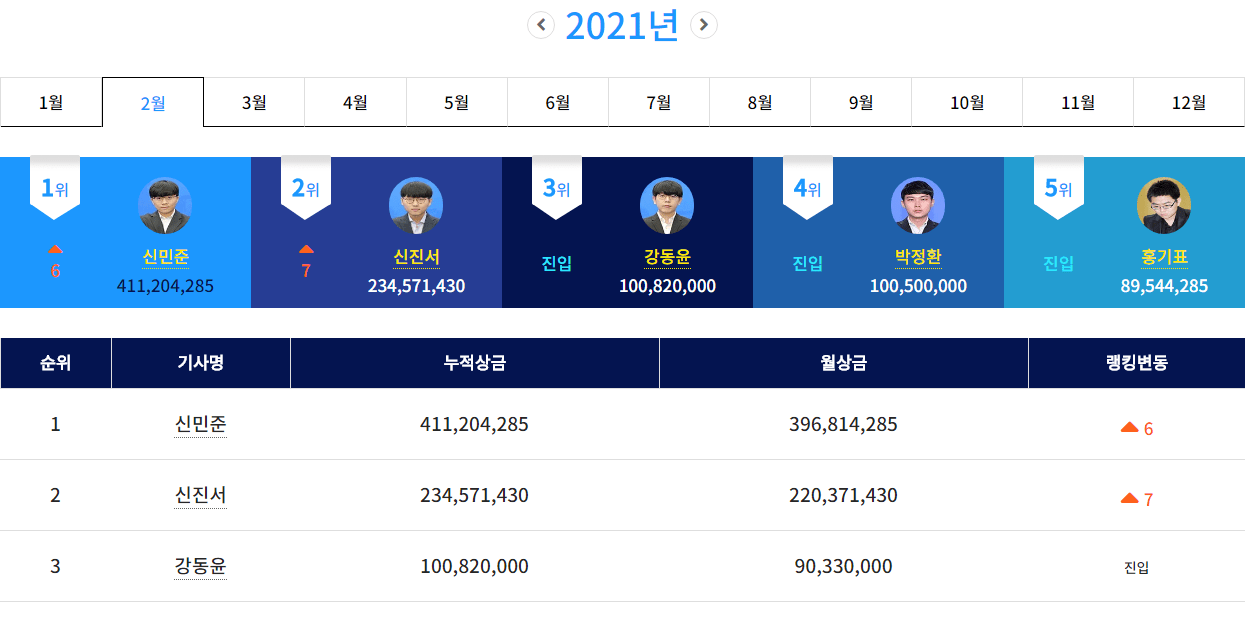1247x623 pixels.
Task: Click 박정환 name in the 4위 card
Action: click(918, 258)
